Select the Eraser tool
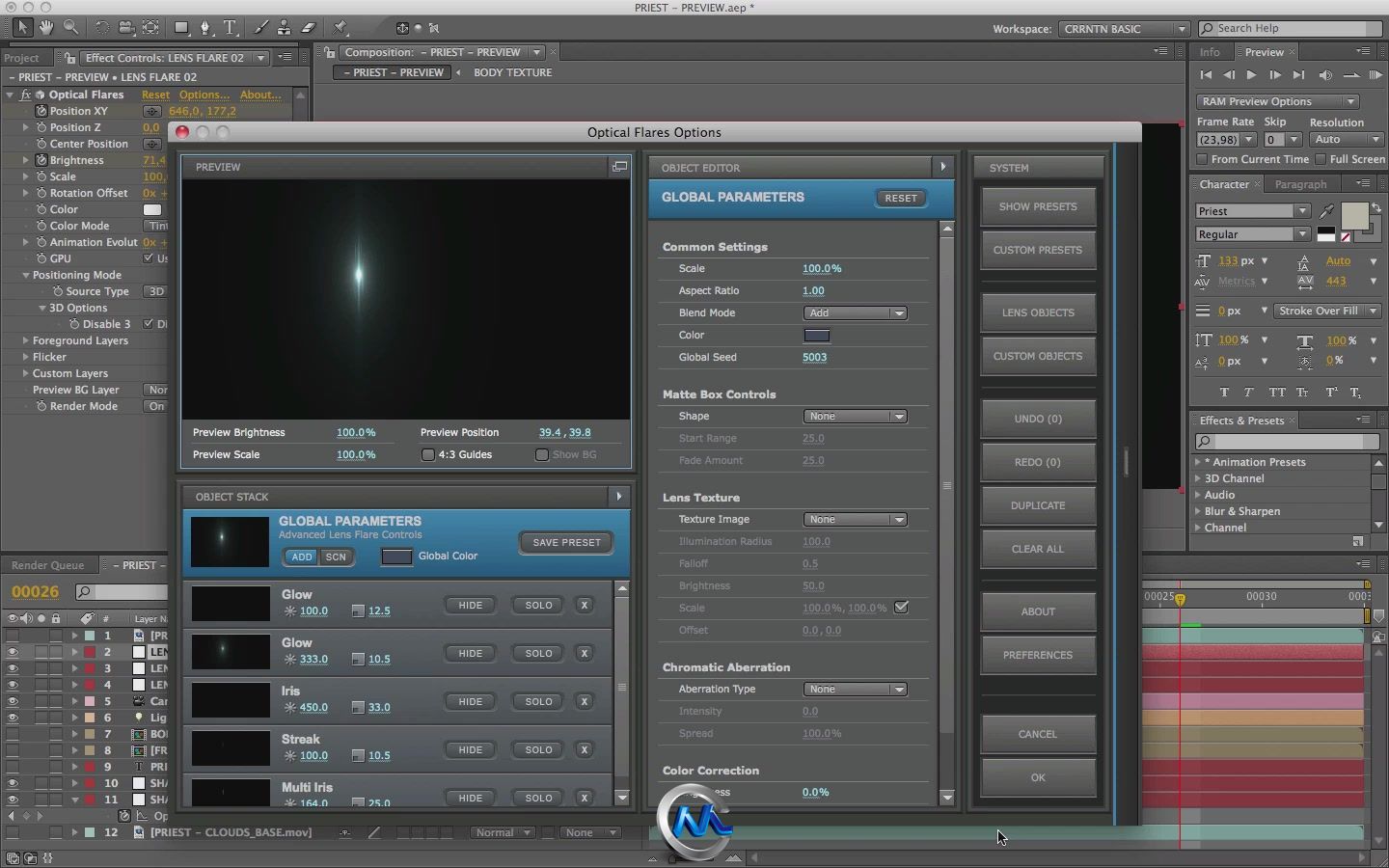Screen dimensions: 1389x868 309,27
